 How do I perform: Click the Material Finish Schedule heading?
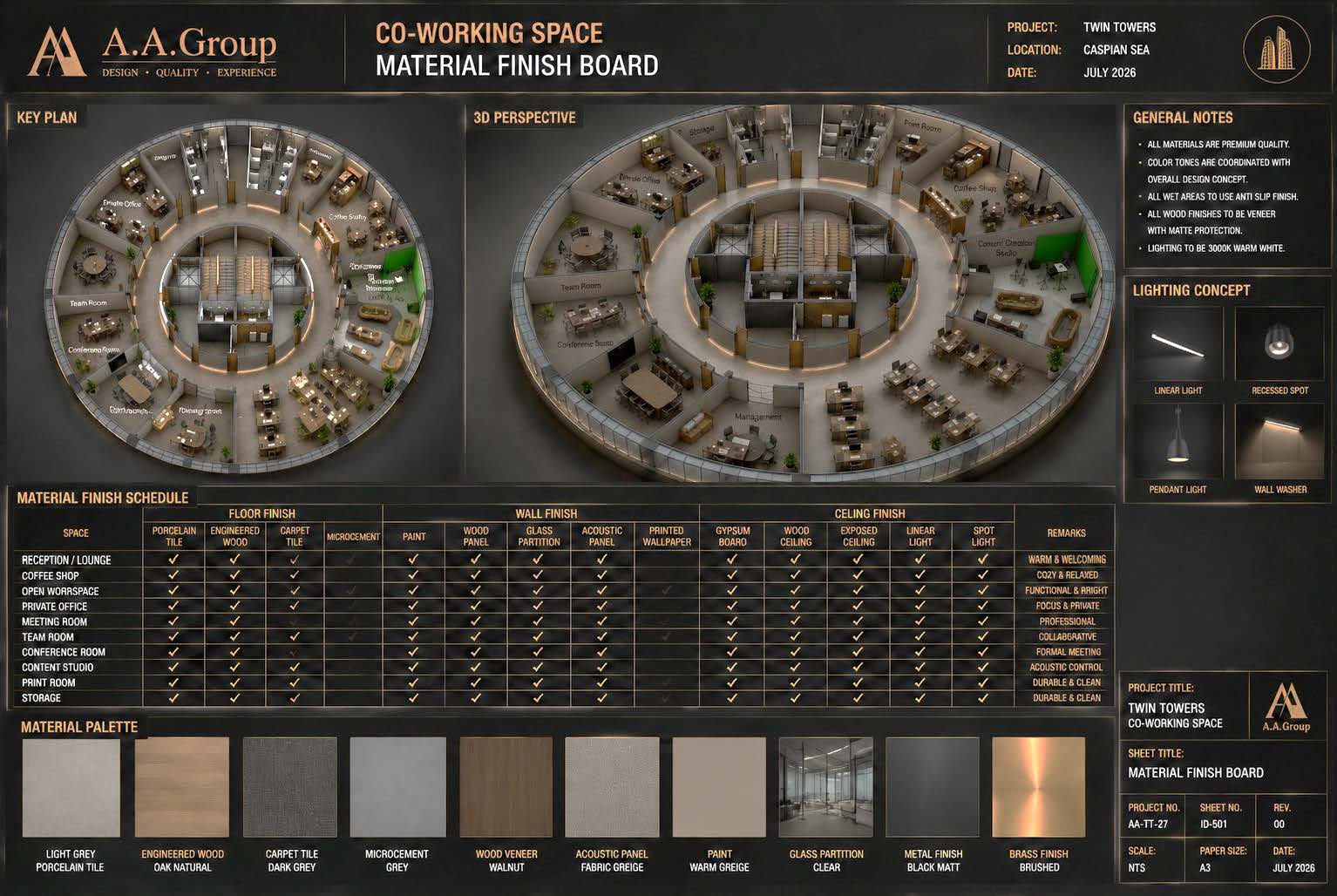(x=103, y=498)
